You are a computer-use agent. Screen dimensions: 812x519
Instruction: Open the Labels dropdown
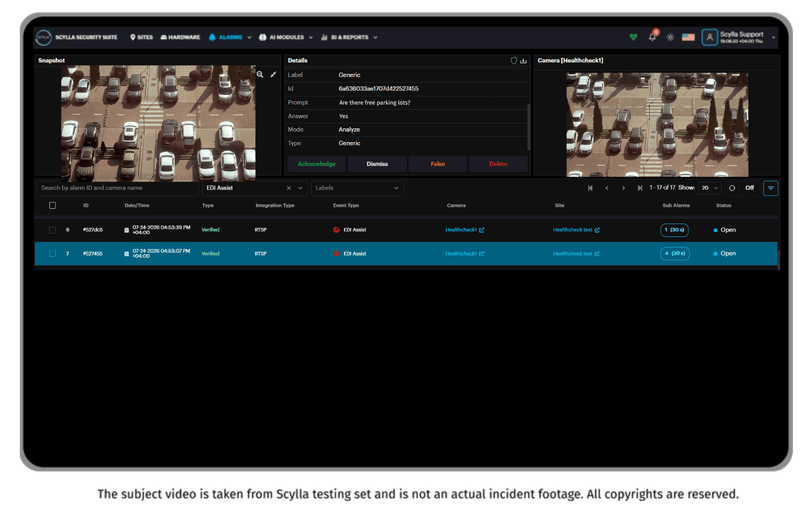(357, 188)
